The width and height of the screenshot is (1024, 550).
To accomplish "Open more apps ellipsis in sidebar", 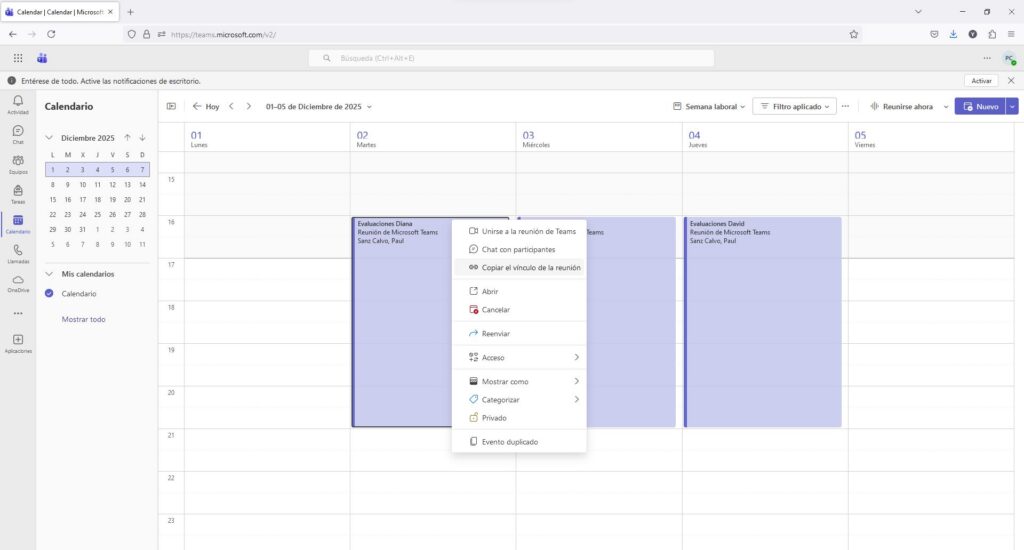I will click(x=18, y=314).
